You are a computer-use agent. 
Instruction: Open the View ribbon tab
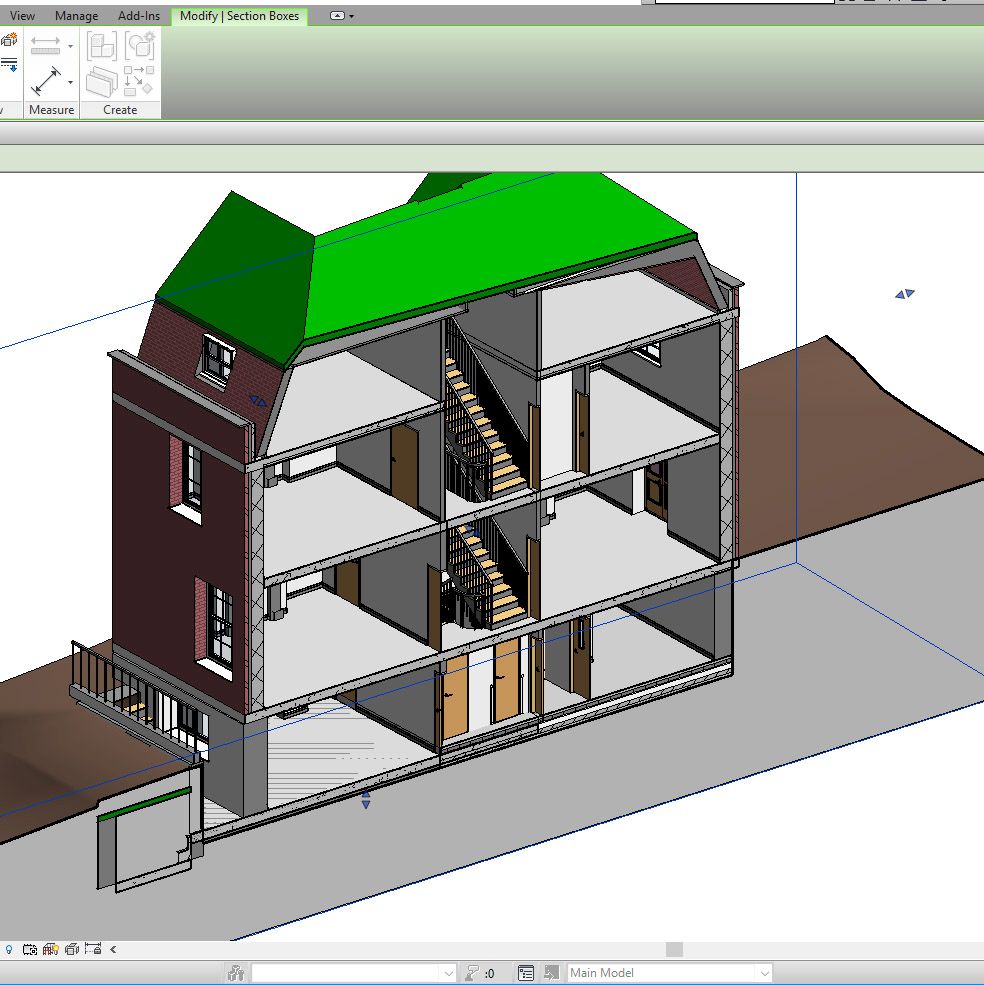(x=22, y=16)
